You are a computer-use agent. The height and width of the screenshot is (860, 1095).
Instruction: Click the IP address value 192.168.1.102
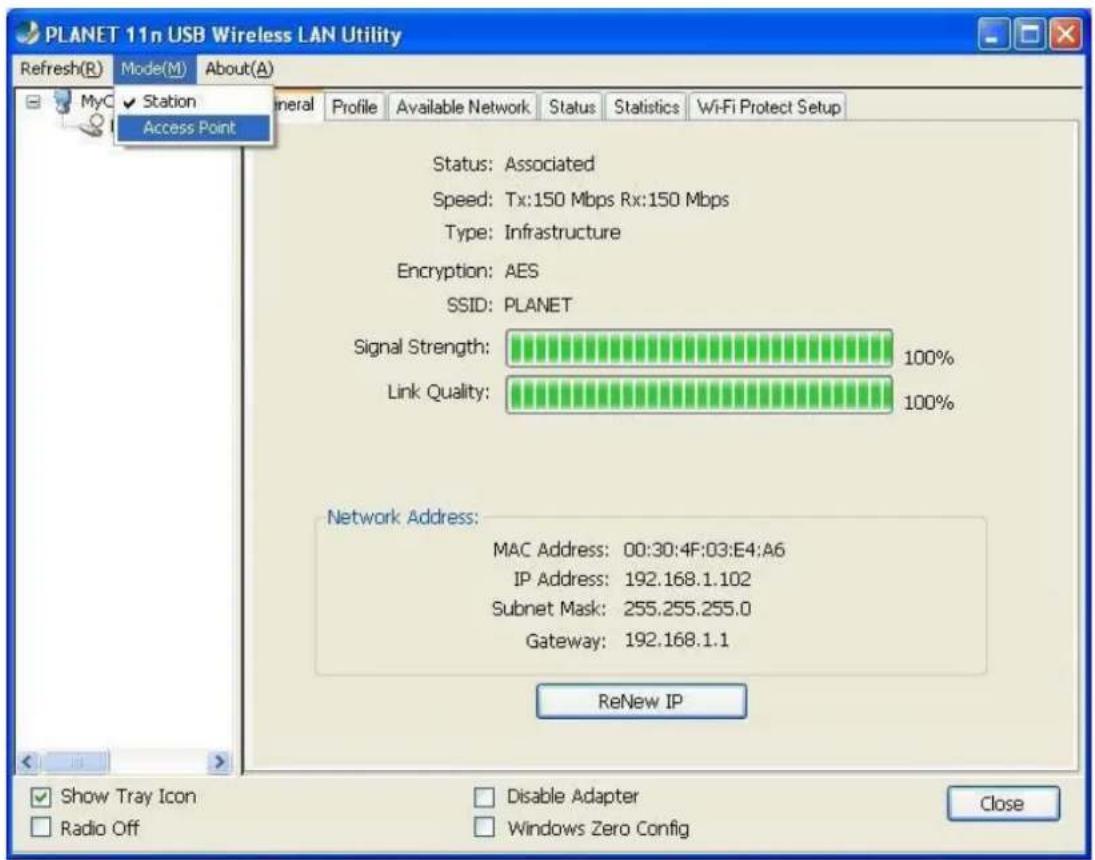[687, 579]
